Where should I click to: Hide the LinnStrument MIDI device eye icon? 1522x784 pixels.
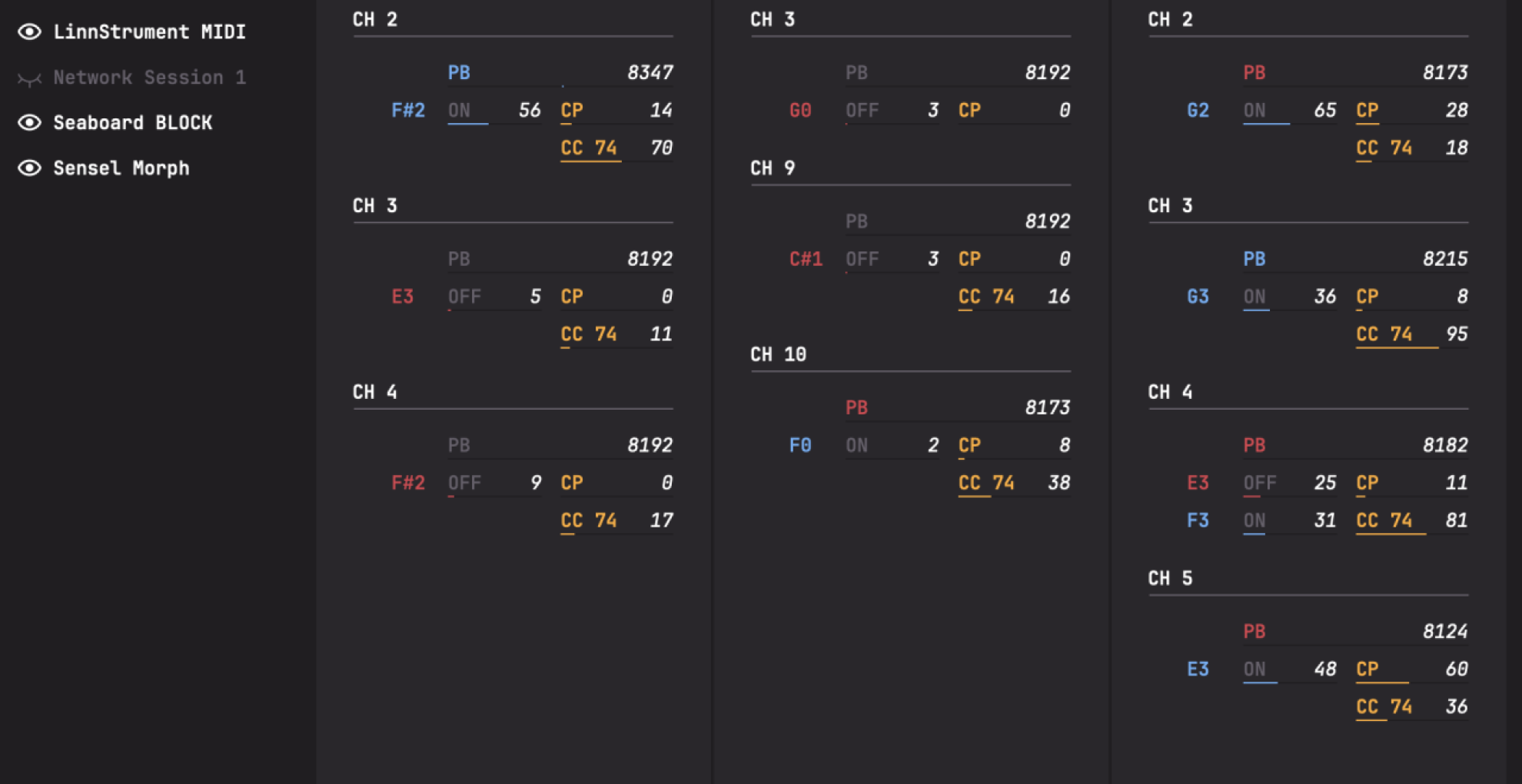[29, 32]
